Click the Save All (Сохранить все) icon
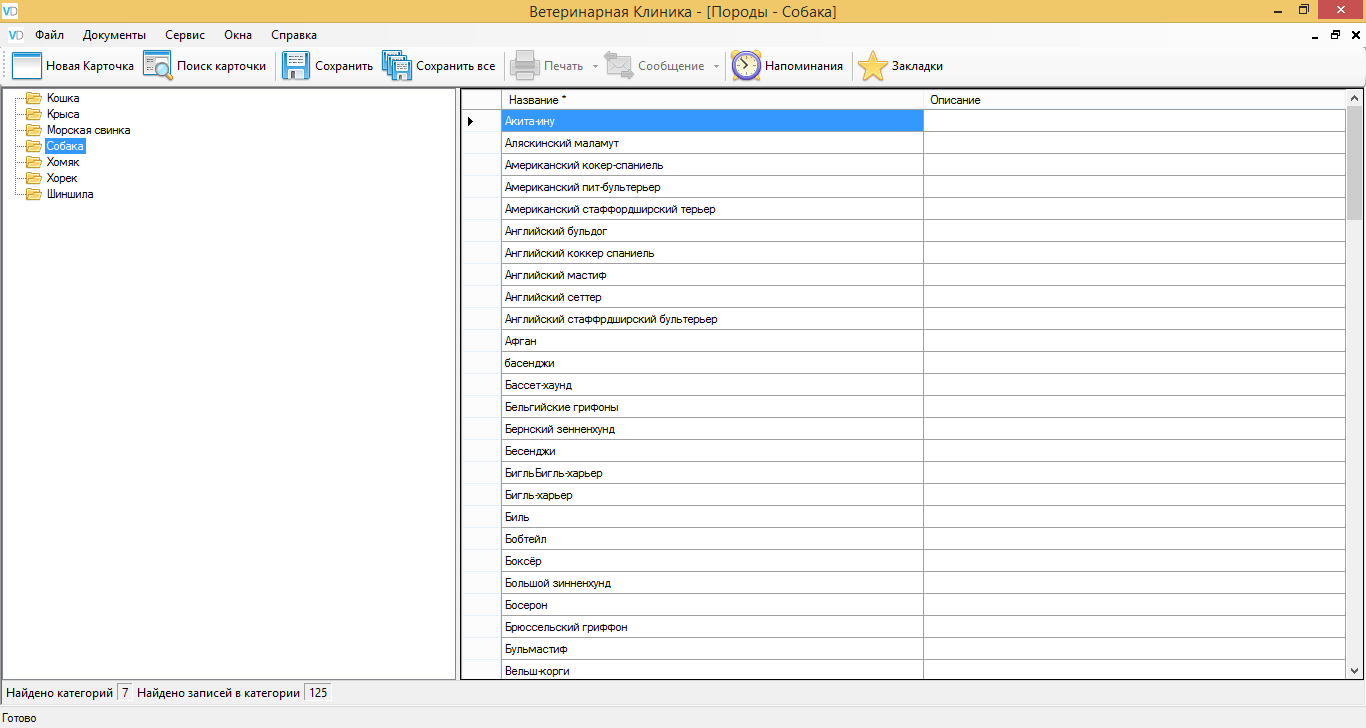This screenshot has height=728, width=1366. [x=397, y=66]
